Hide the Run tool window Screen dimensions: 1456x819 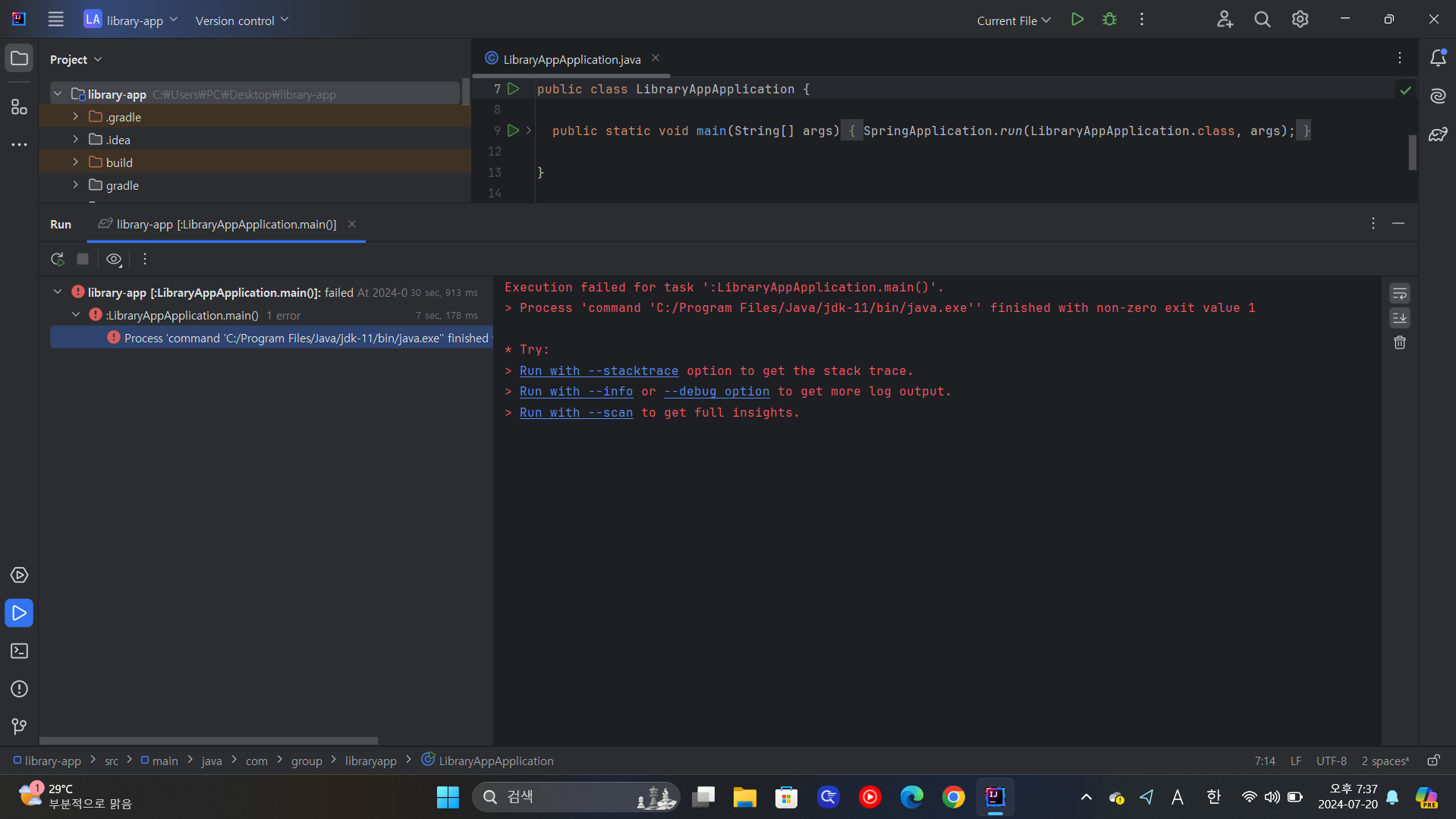1398,223
